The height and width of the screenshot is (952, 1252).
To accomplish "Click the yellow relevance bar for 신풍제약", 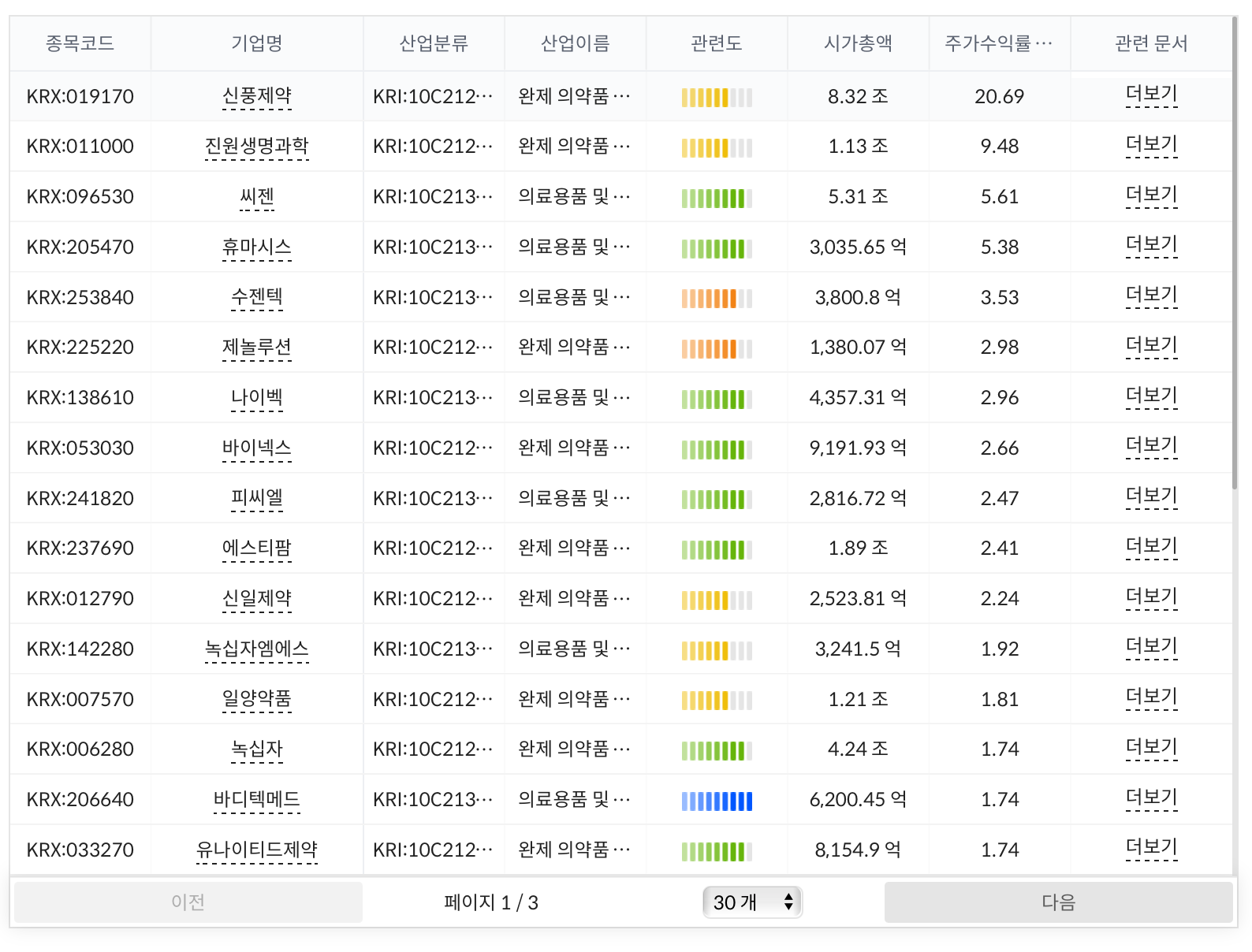I will pos(717,98).
